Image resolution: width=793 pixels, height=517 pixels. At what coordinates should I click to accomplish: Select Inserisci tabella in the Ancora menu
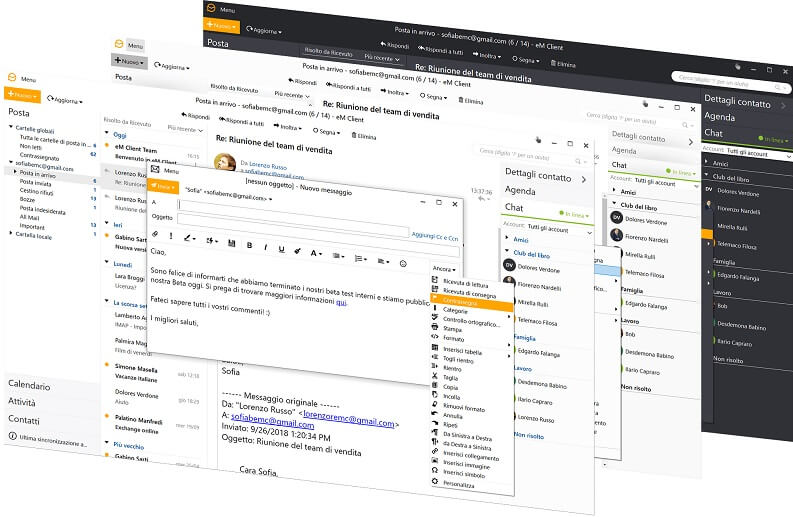(462, 351)
